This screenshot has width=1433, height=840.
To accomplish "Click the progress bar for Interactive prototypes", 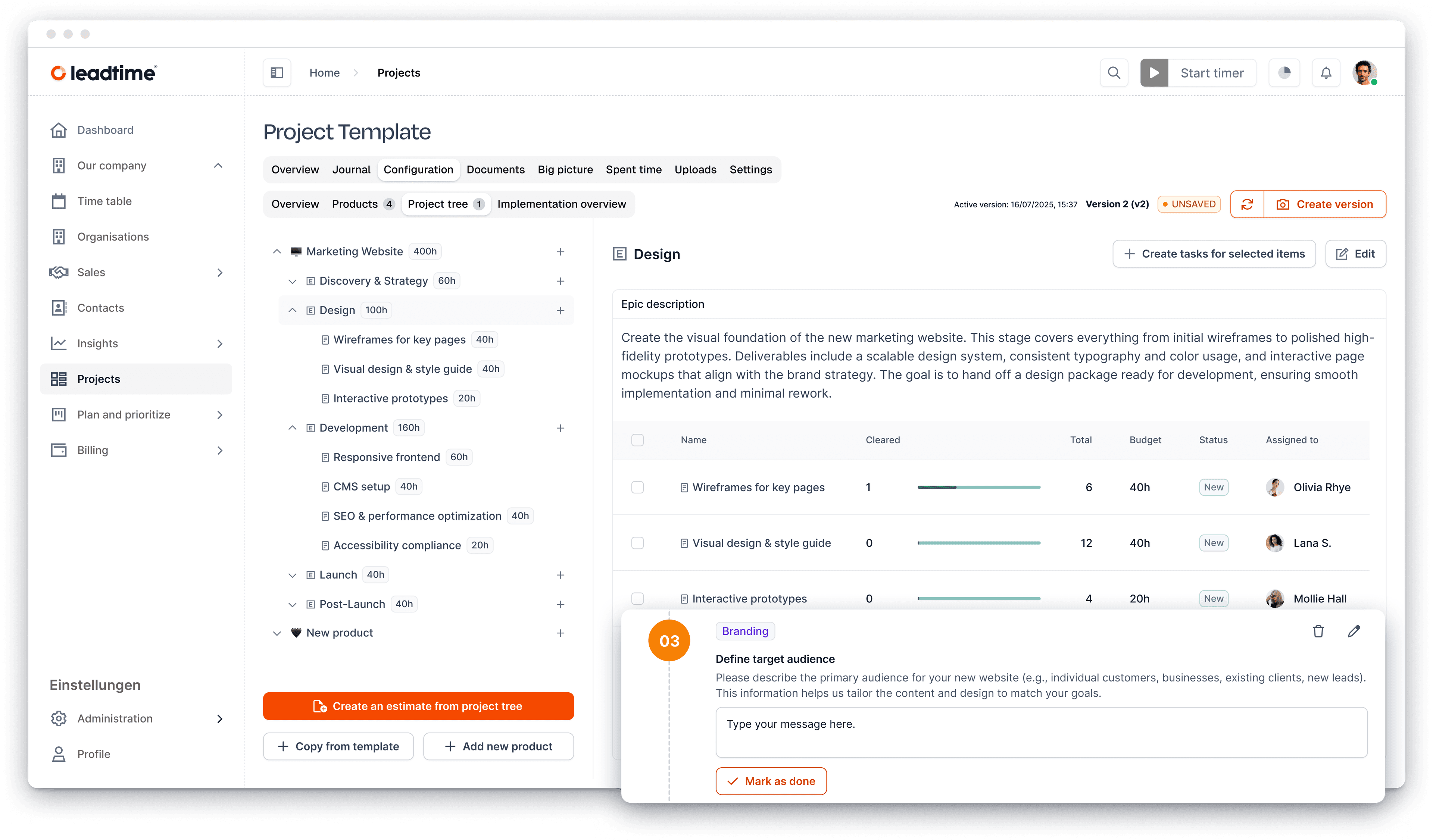I will tap(978, 598).
